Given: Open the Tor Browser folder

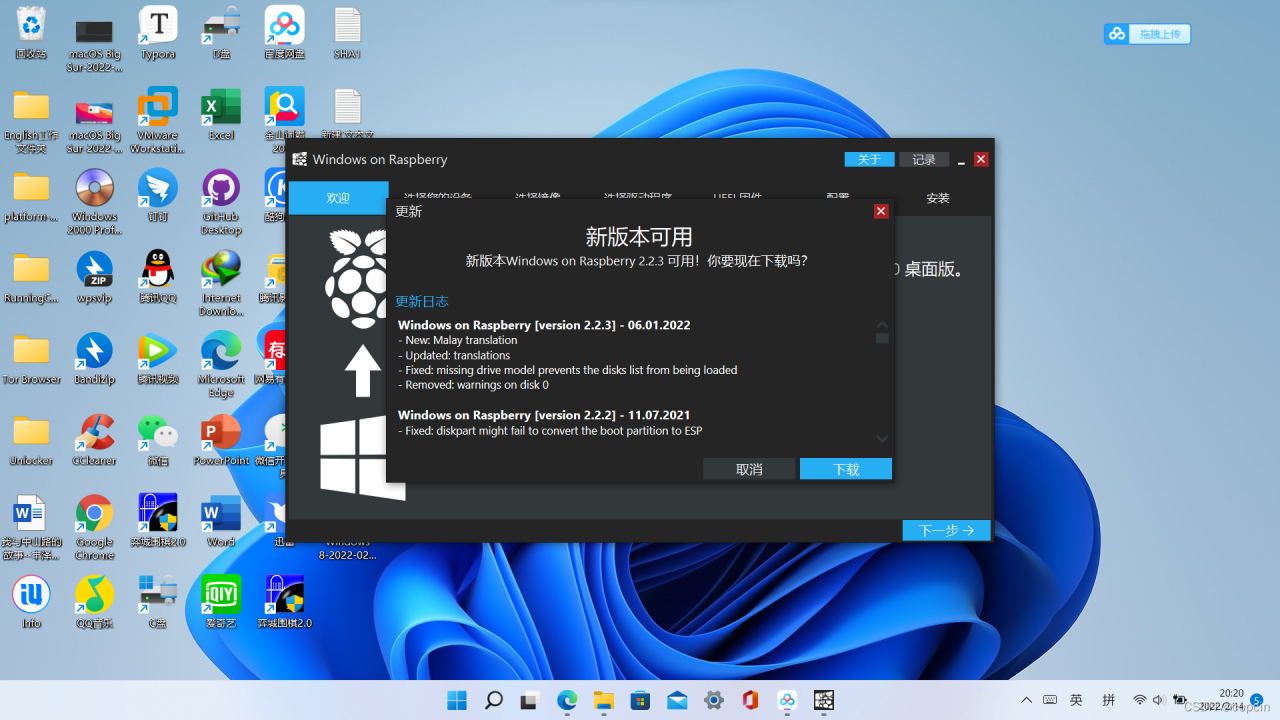Looking at the screenshot, I should (x=31, y=359).
